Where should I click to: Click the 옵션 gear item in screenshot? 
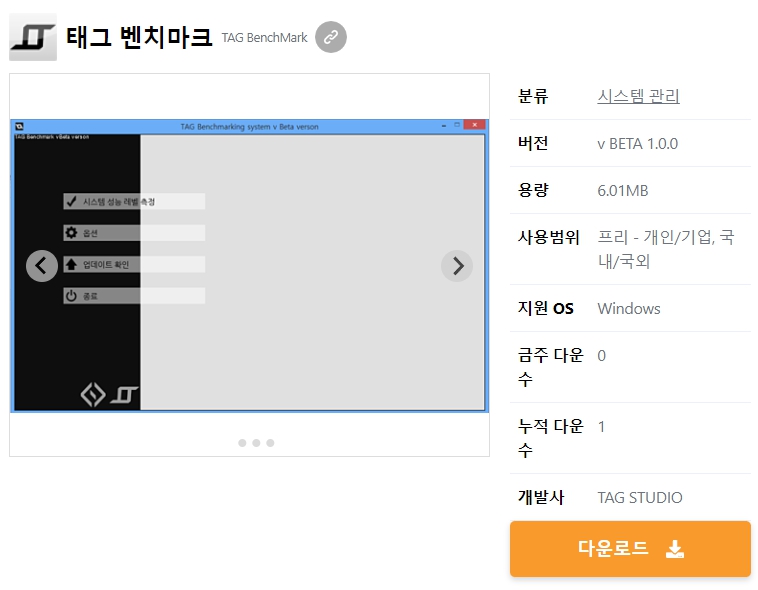point(134,233)
